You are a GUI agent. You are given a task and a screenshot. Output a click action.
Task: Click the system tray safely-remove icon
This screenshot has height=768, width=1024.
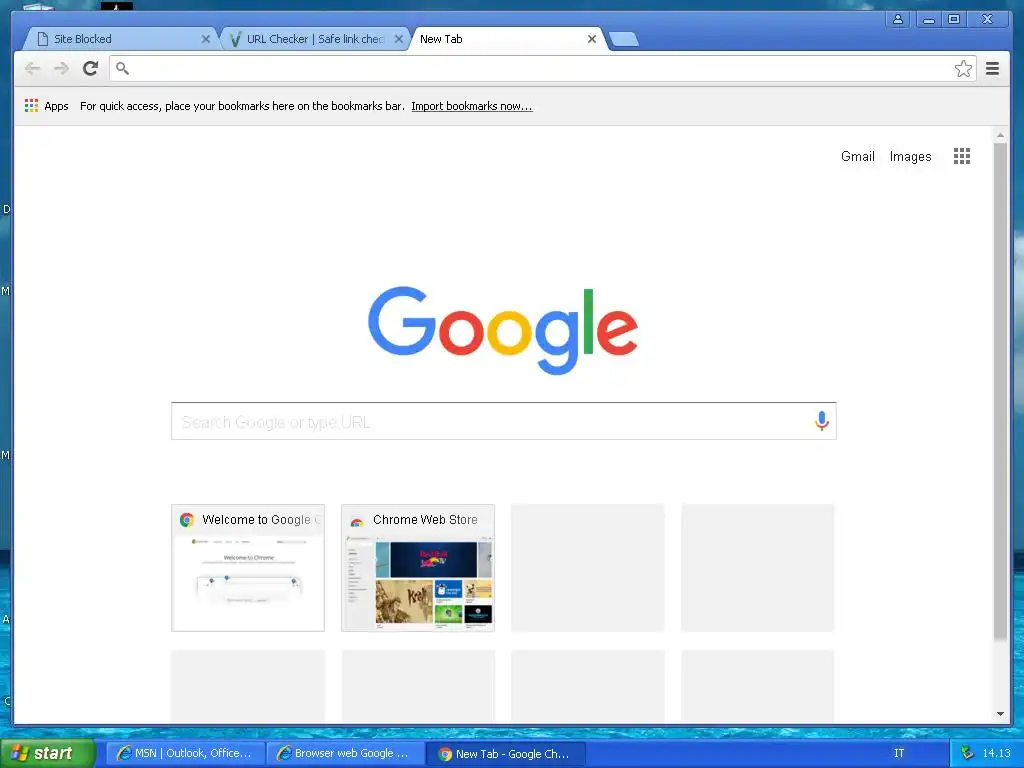[x=967, y=753]
